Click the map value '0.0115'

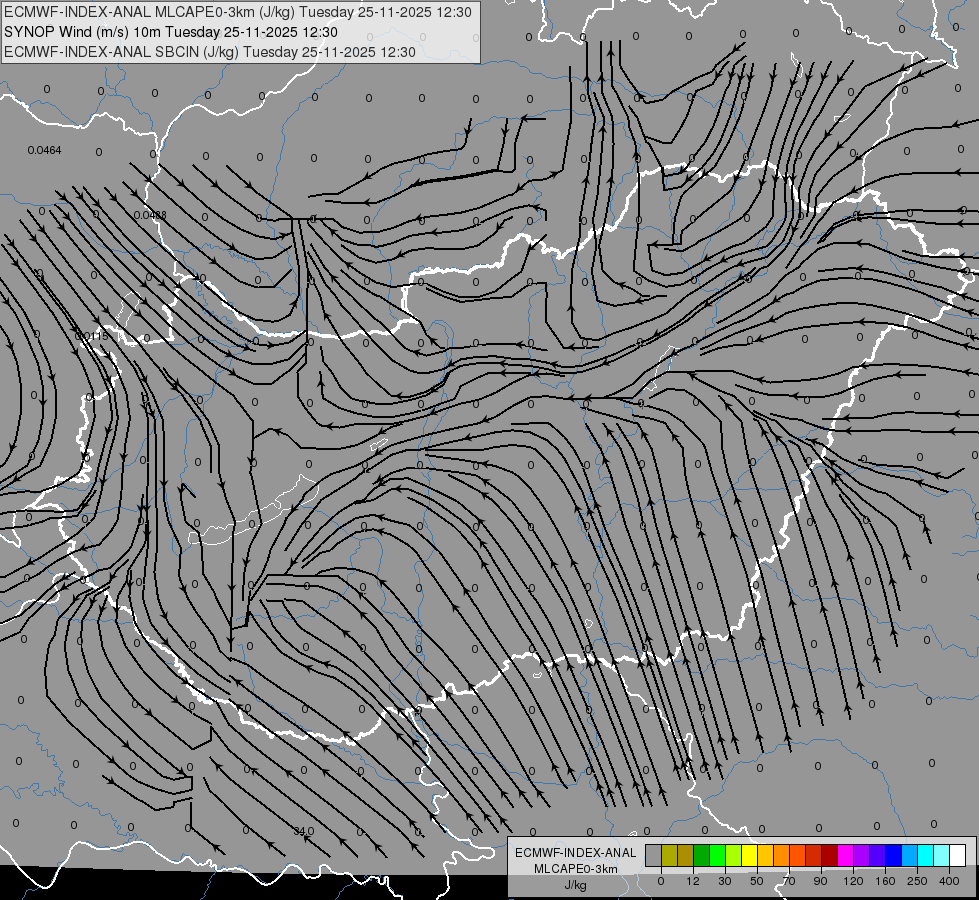tap(91, 337)
